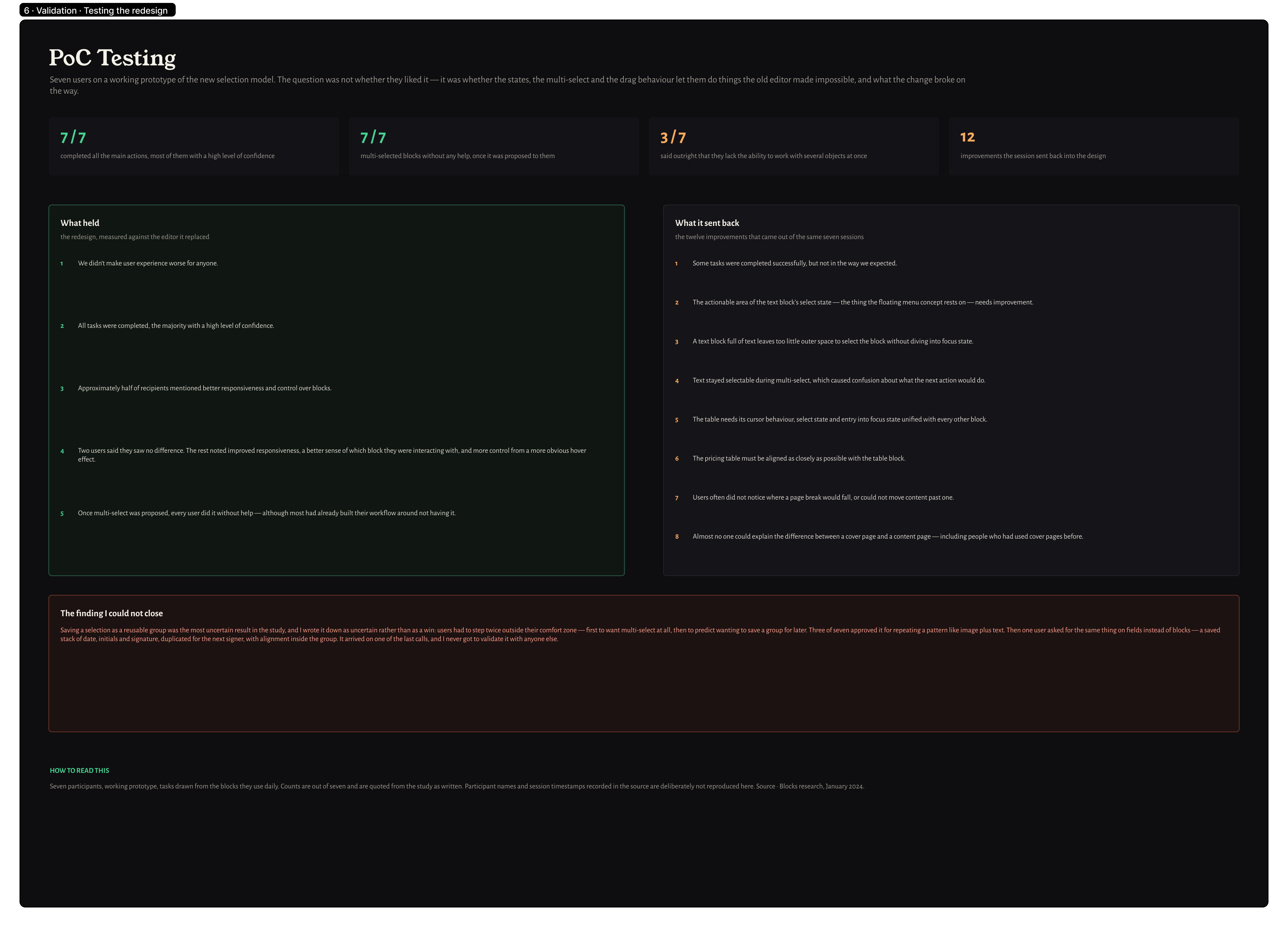Click 'multi-selected blocks without any help' caption

(x=458, y=156)
